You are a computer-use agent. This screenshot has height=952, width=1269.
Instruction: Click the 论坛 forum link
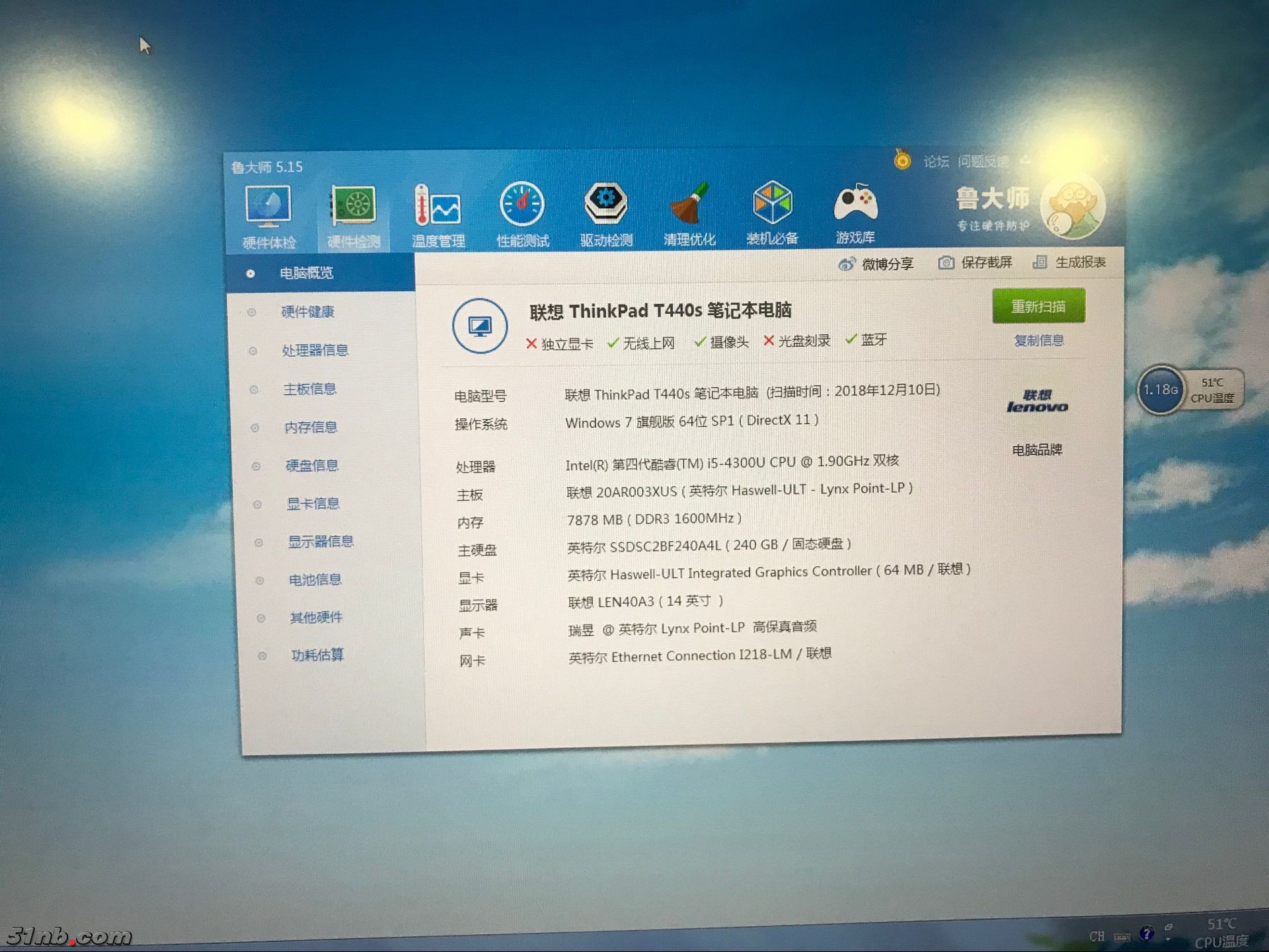(936, 162)
